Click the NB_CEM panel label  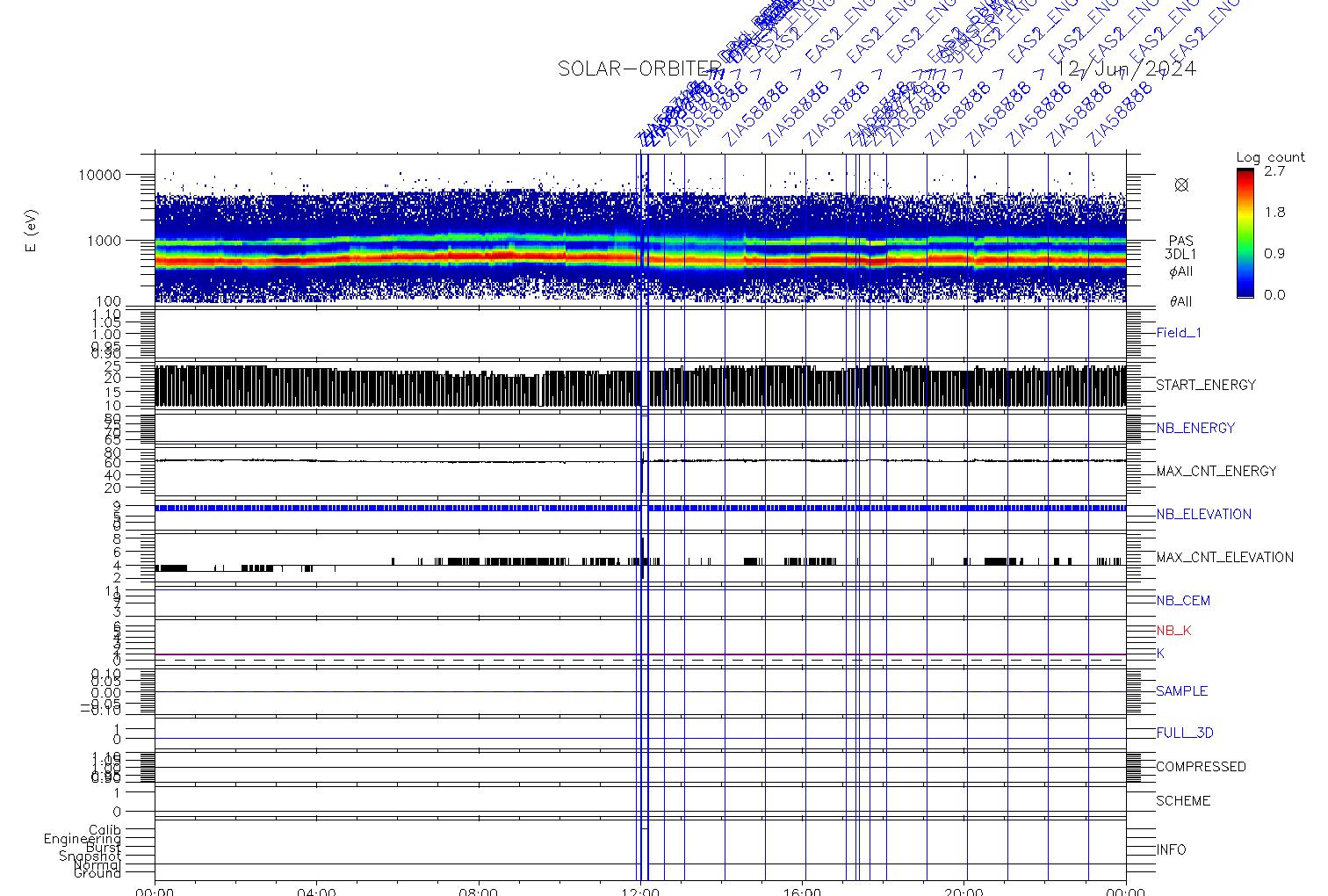tap(1183, 601)
